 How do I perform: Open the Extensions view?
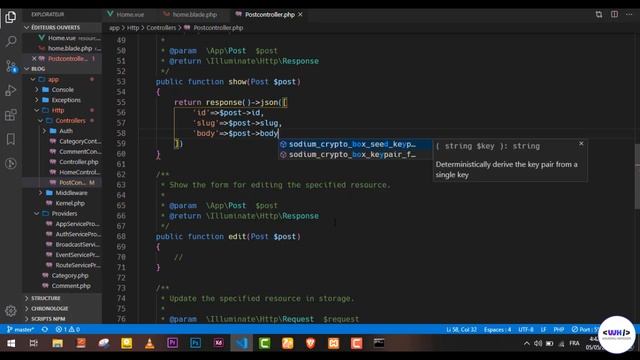click(11, 115)
